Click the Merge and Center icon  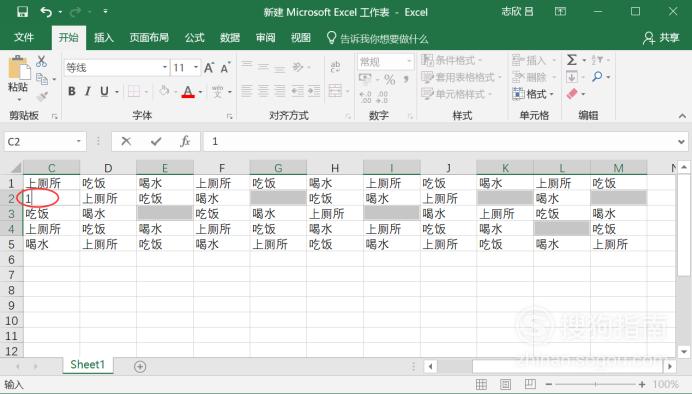[335, 91]
